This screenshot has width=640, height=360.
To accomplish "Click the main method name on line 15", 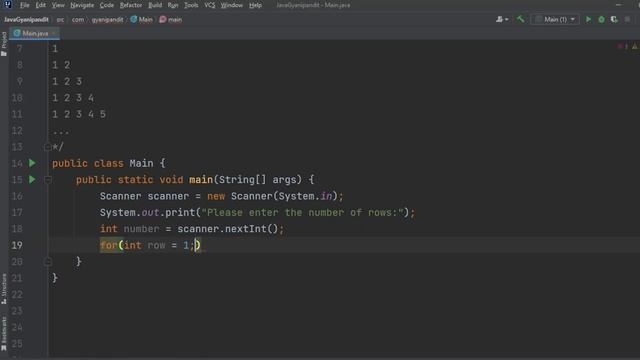I will [x=201, y=180].
